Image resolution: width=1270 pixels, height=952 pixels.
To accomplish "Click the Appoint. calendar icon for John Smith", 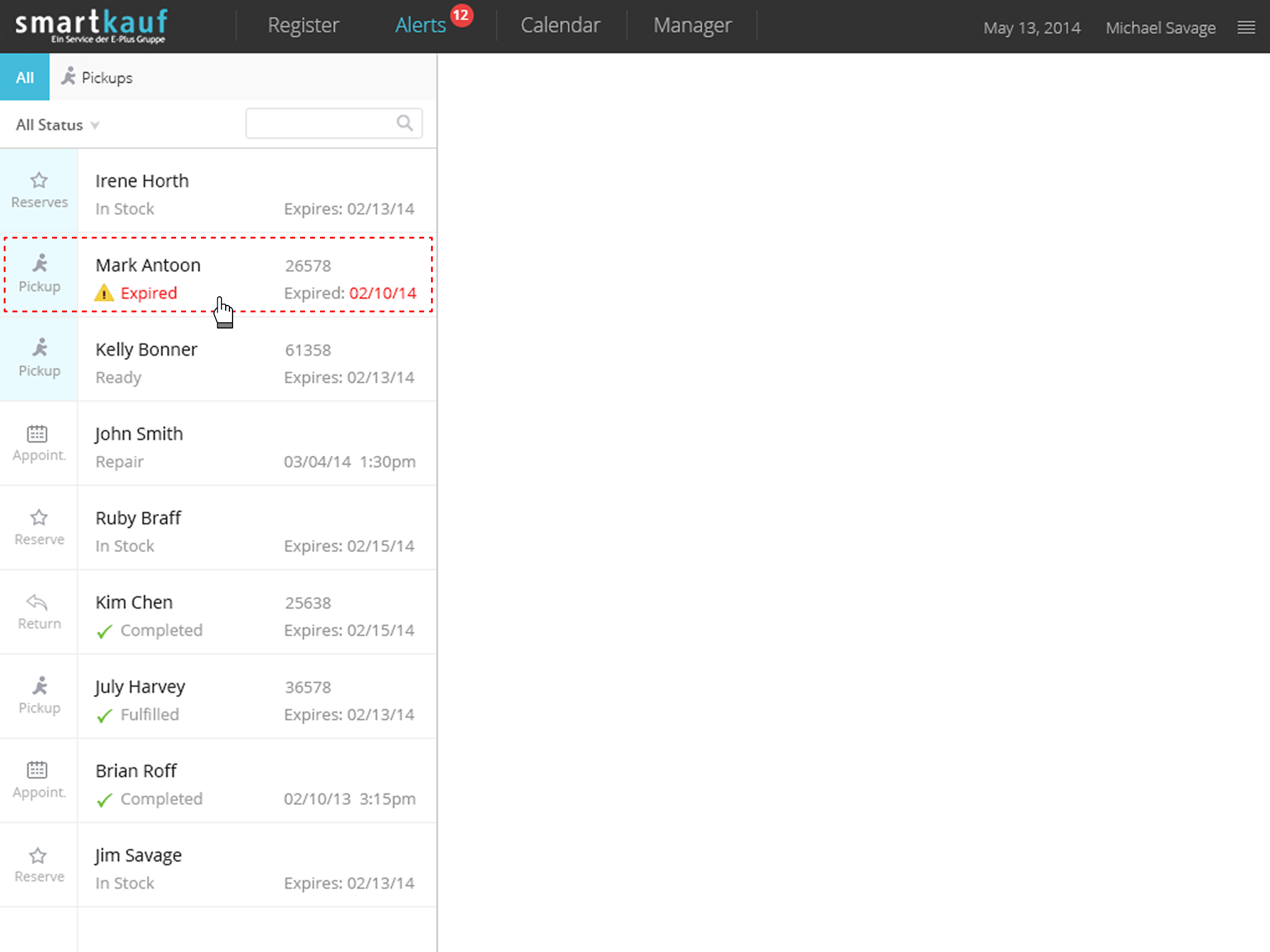I will click(37, 434).
